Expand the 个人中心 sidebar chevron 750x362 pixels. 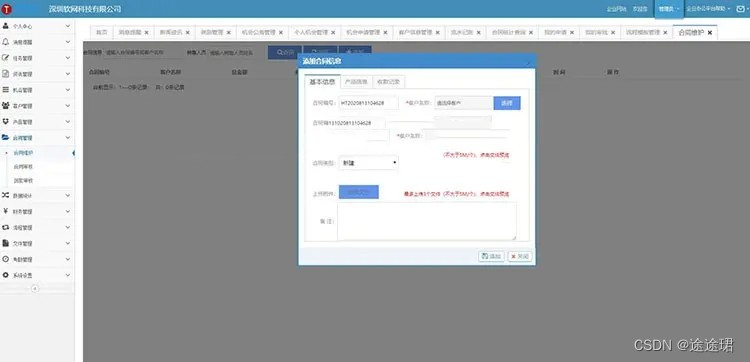click(x=68, y=26)
